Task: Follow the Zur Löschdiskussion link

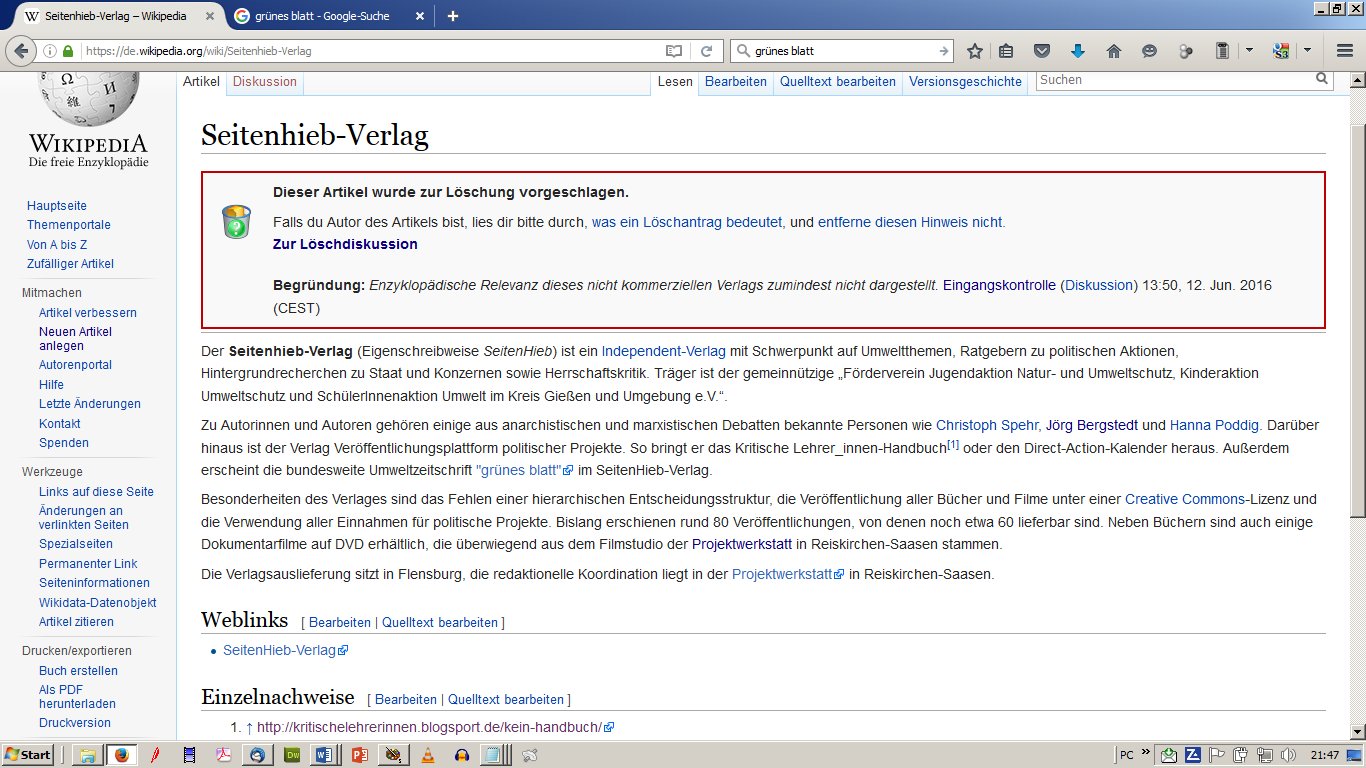Action: pos(345,244)
